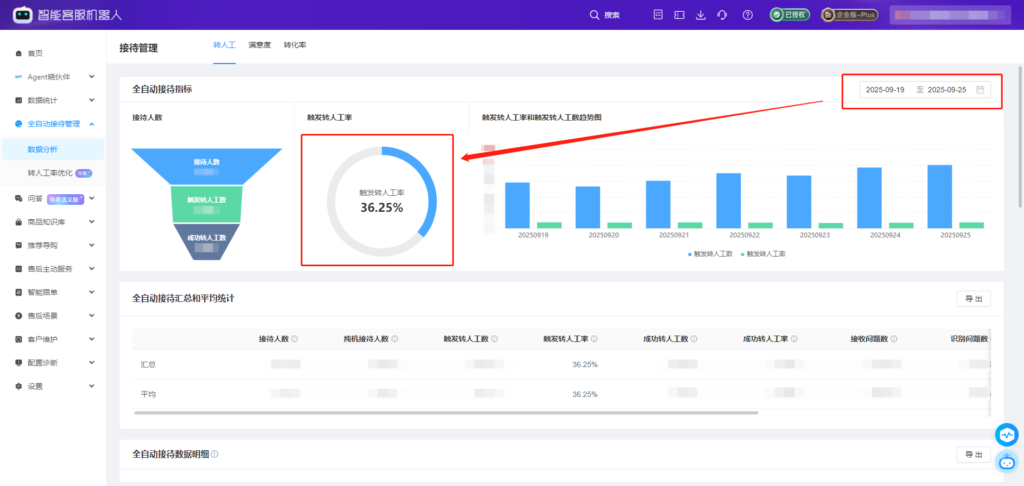Toggle 触发转人工数 blue legend series
1024x486 pixels.
click(710, 254)
